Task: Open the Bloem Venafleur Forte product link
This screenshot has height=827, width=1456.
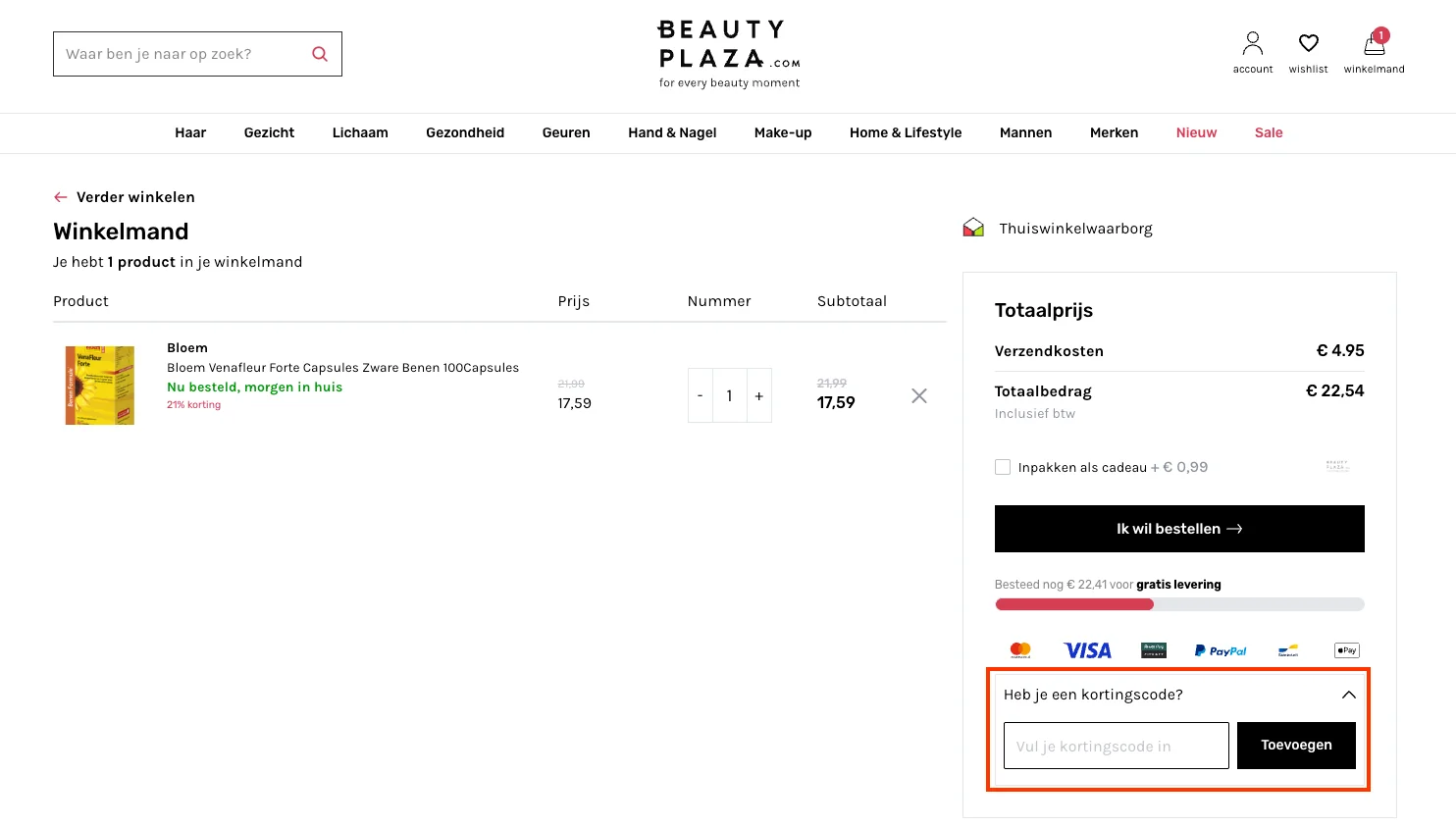Action: [x=342, y=368]
